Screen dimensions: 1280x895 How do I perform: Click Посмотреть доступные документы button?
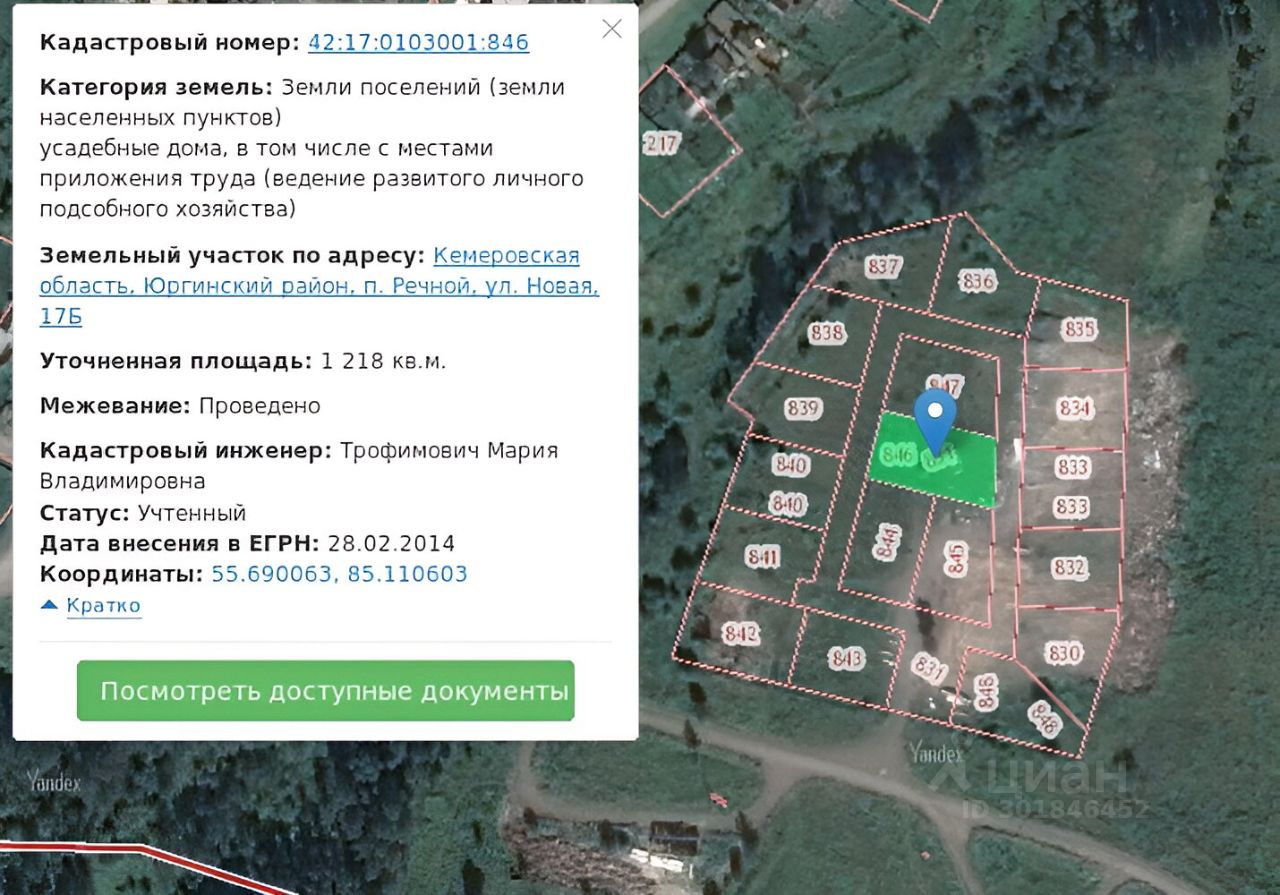tap(326, 691)
